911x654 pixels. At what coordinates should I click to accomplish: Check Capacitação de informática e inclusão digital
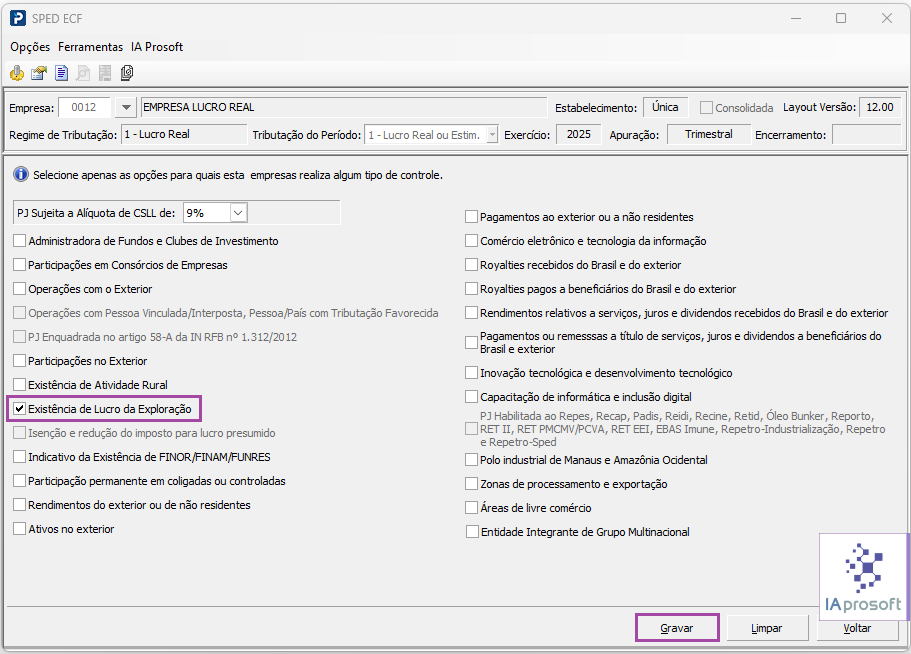click(471, 397)
